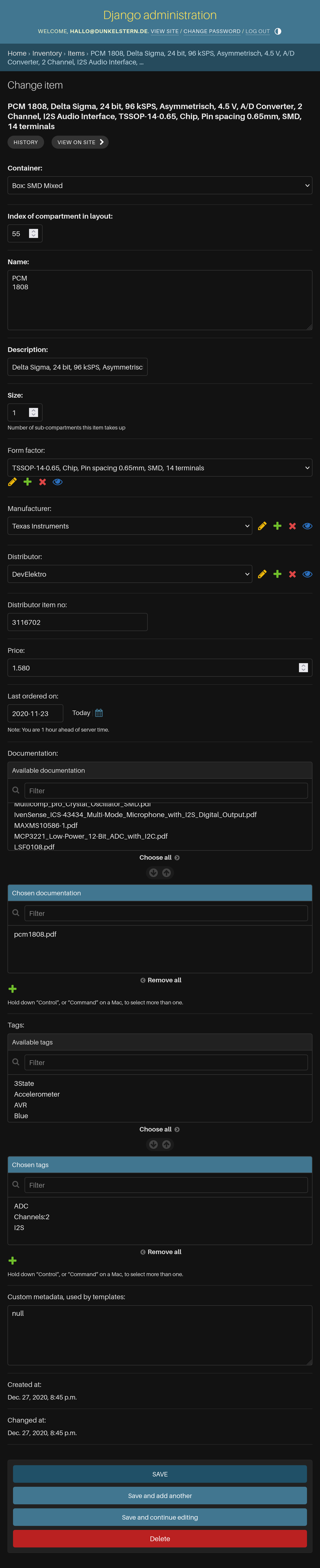
Task: Delete the selected form factor via red X
Action: click(x=43, y=482)
